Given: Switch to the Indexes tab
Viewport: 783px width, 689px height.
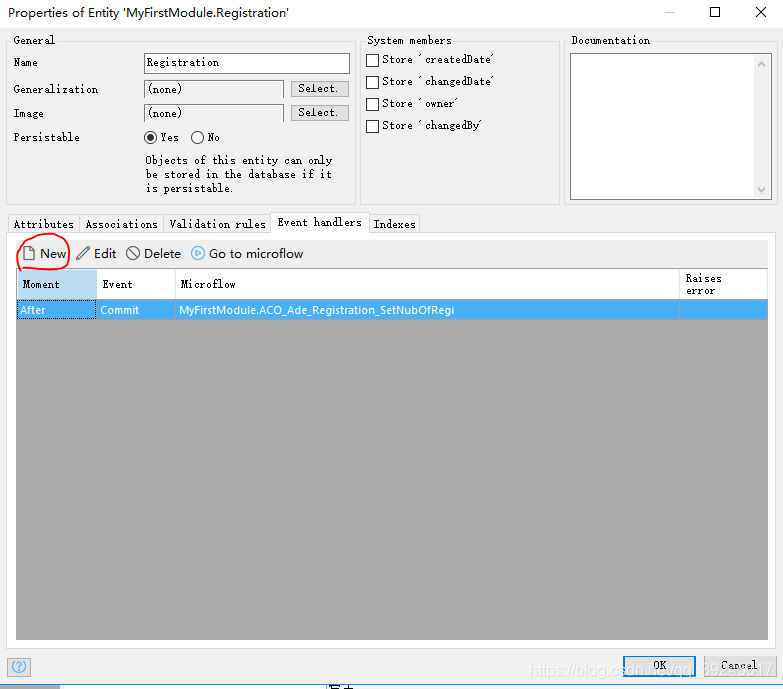Looking at the screenshot, I should click(394, 224).
